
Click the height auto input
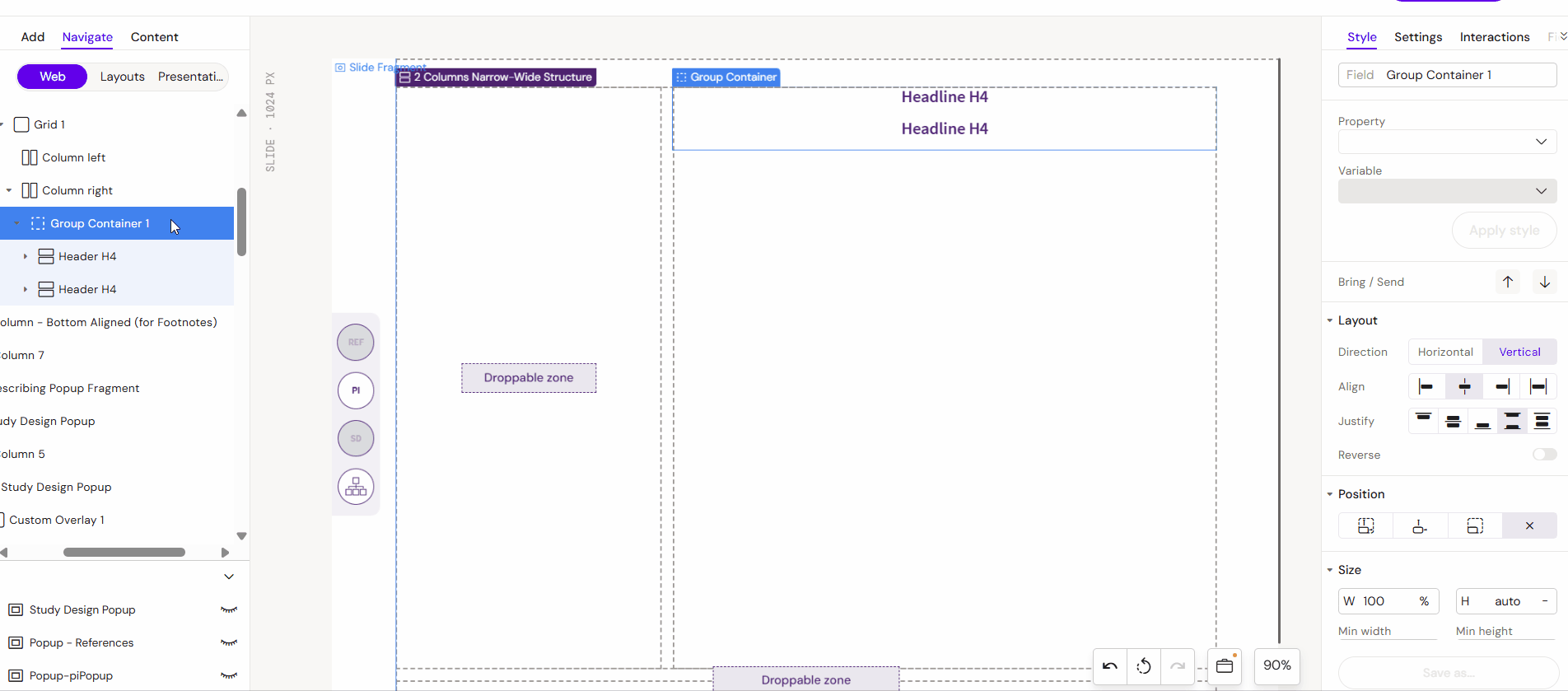[1506, 601]
